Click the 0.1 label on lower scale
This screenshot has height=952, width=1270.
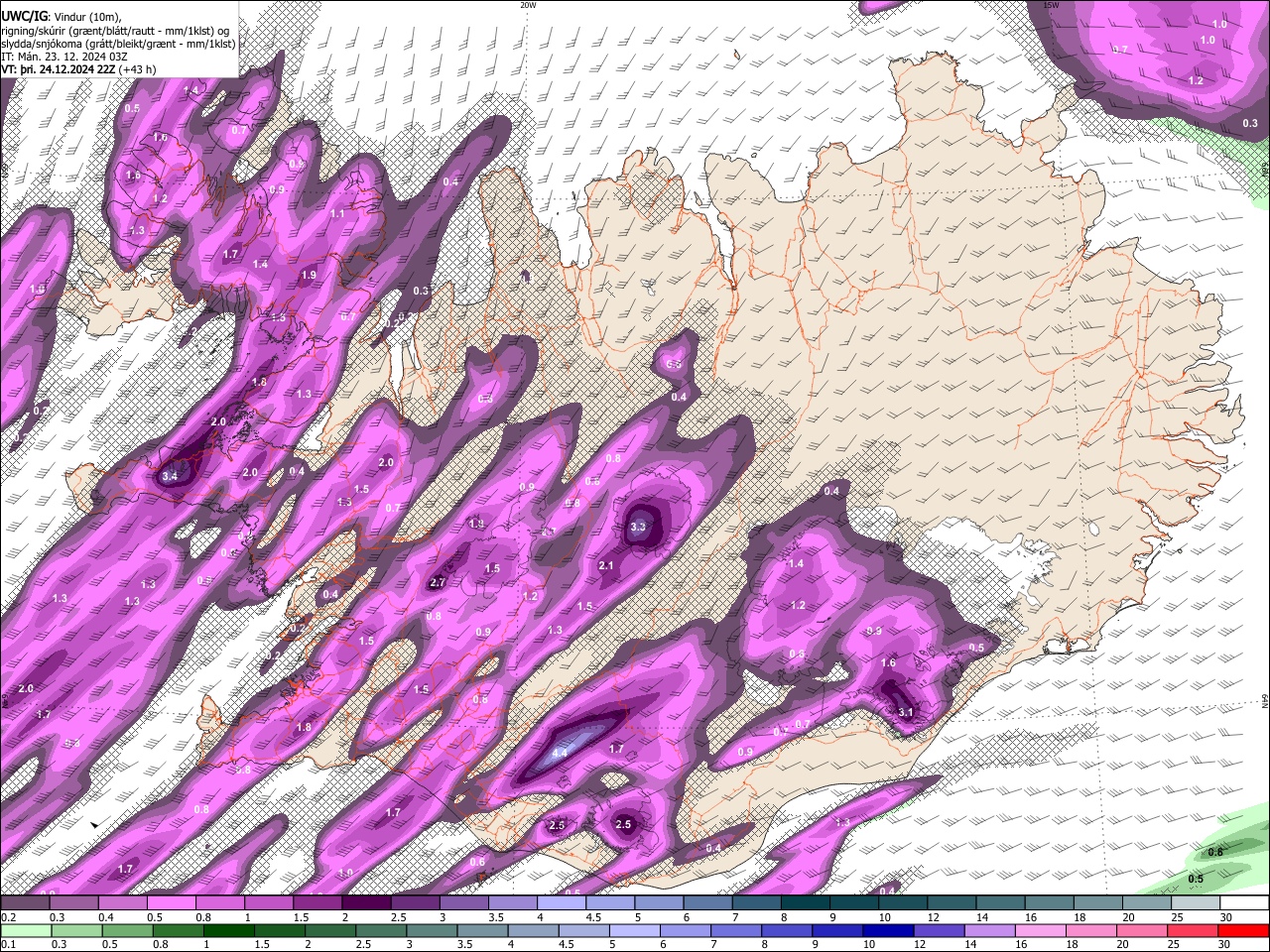pos(8,945)
